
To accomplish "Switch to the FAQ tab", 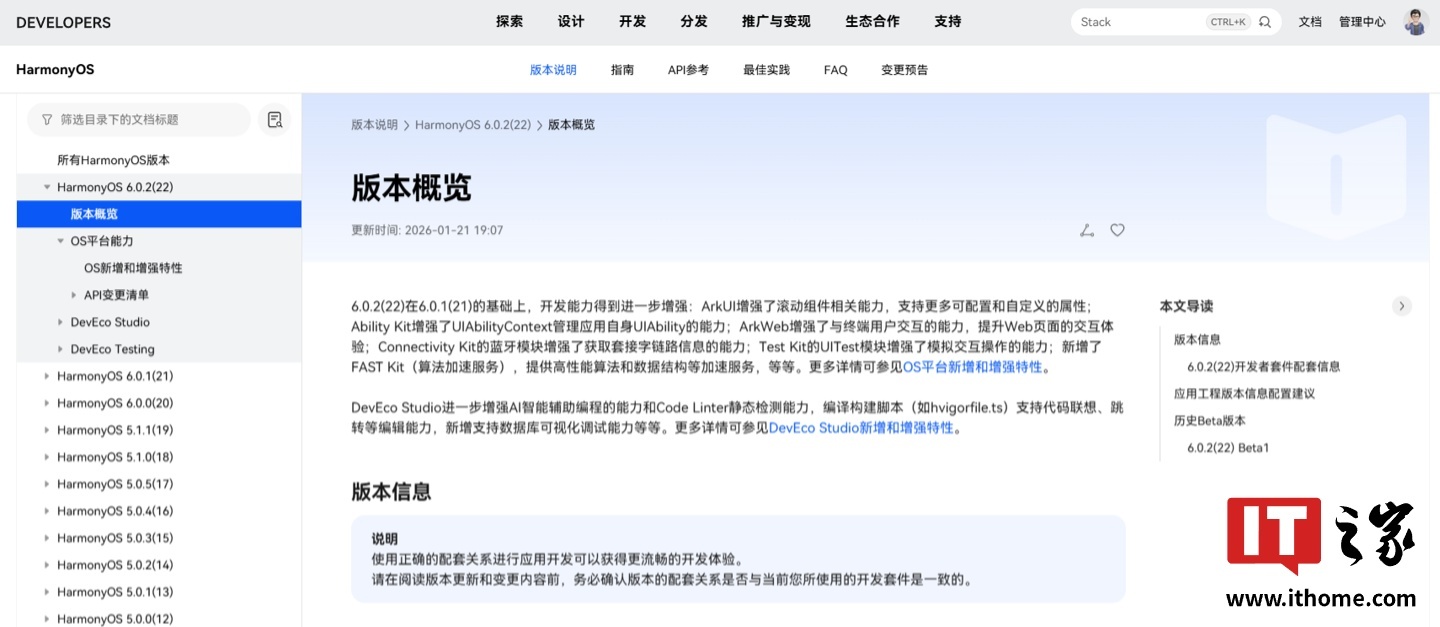I will click(x=835, y=70).
